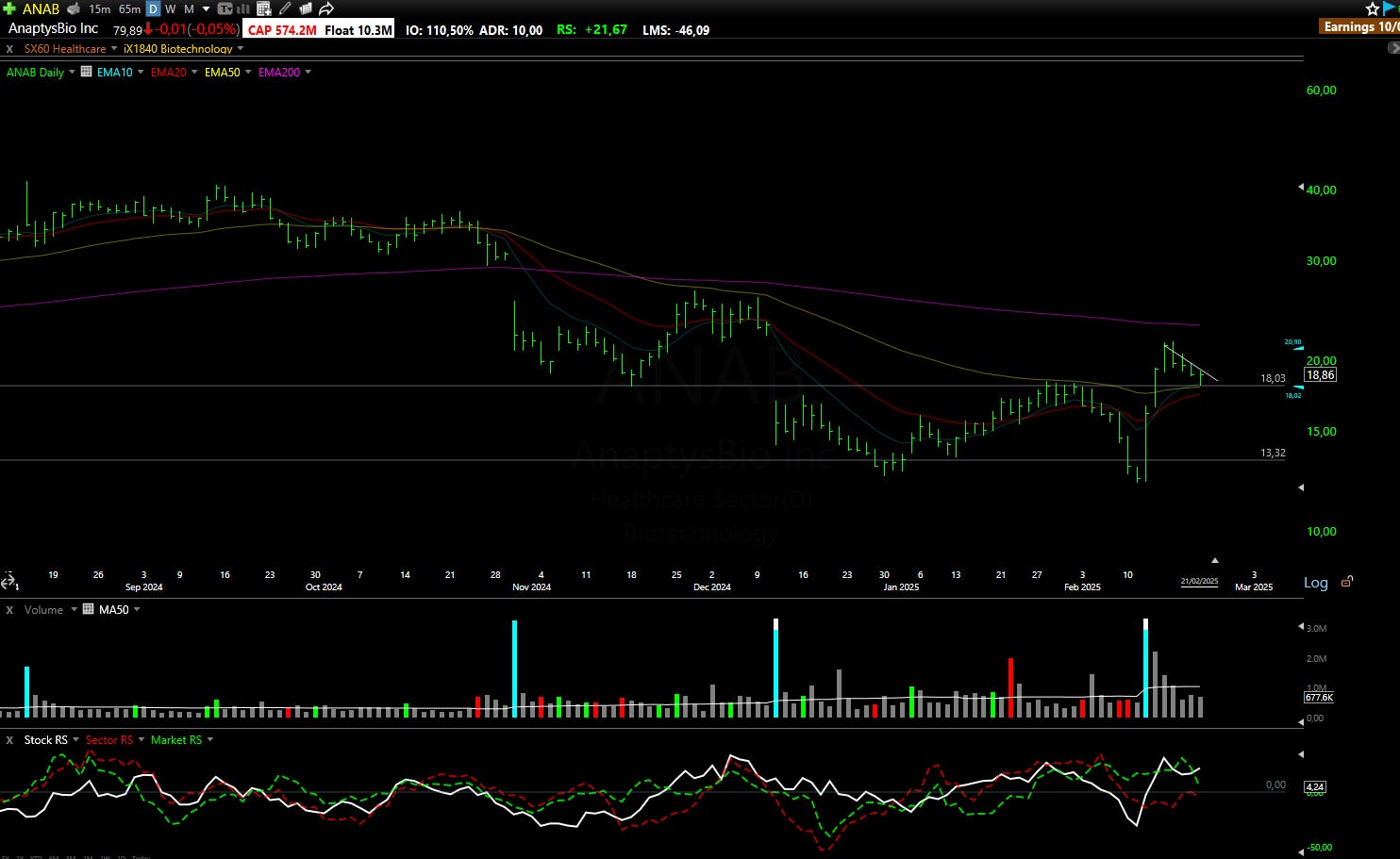This screenshot has height=859, width=1400.
Task: Open the chart templates folder icon
Action: (x=306, y=8)
